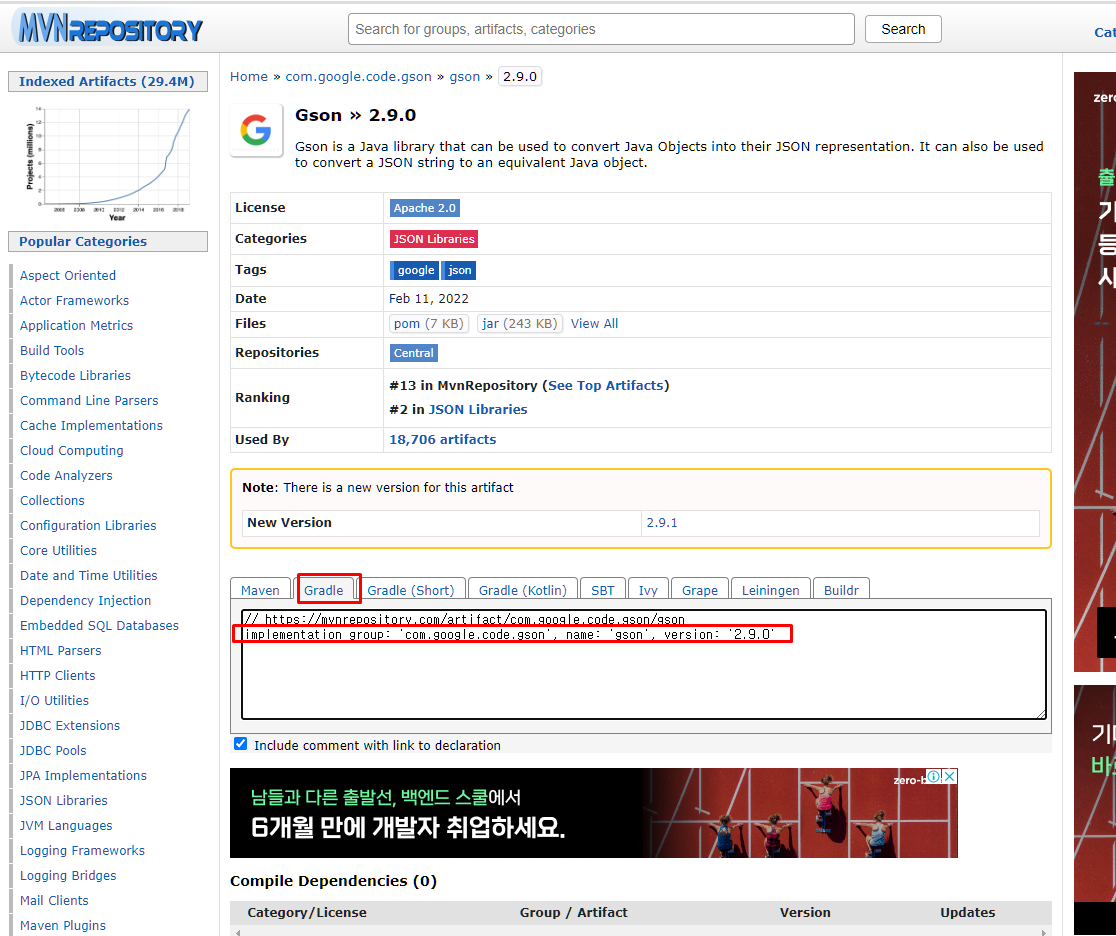Open the Gradle (Short) tab

coord(411,590)
